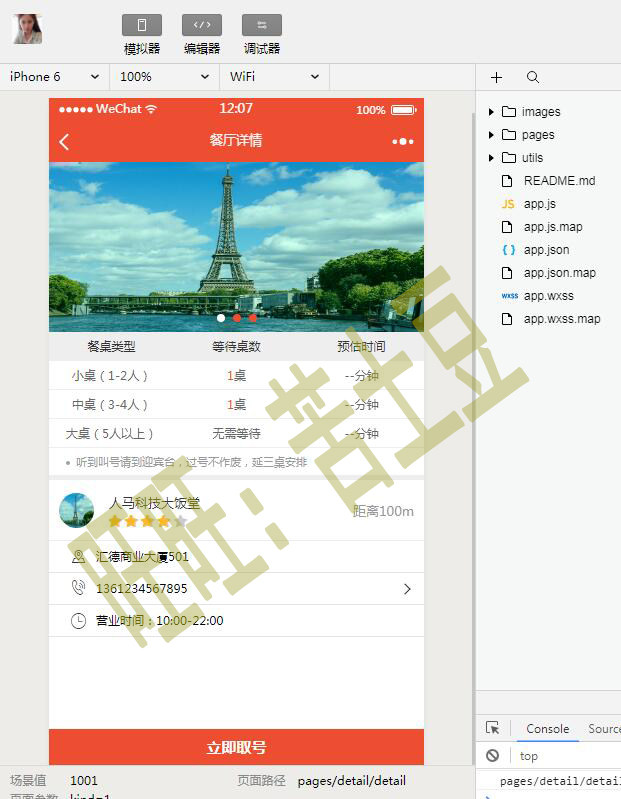The width and height of the screenshot is (621, 799).
Task: Click the star rating of the restaurant
Action: pyautogui.click(x=148, y=521)
